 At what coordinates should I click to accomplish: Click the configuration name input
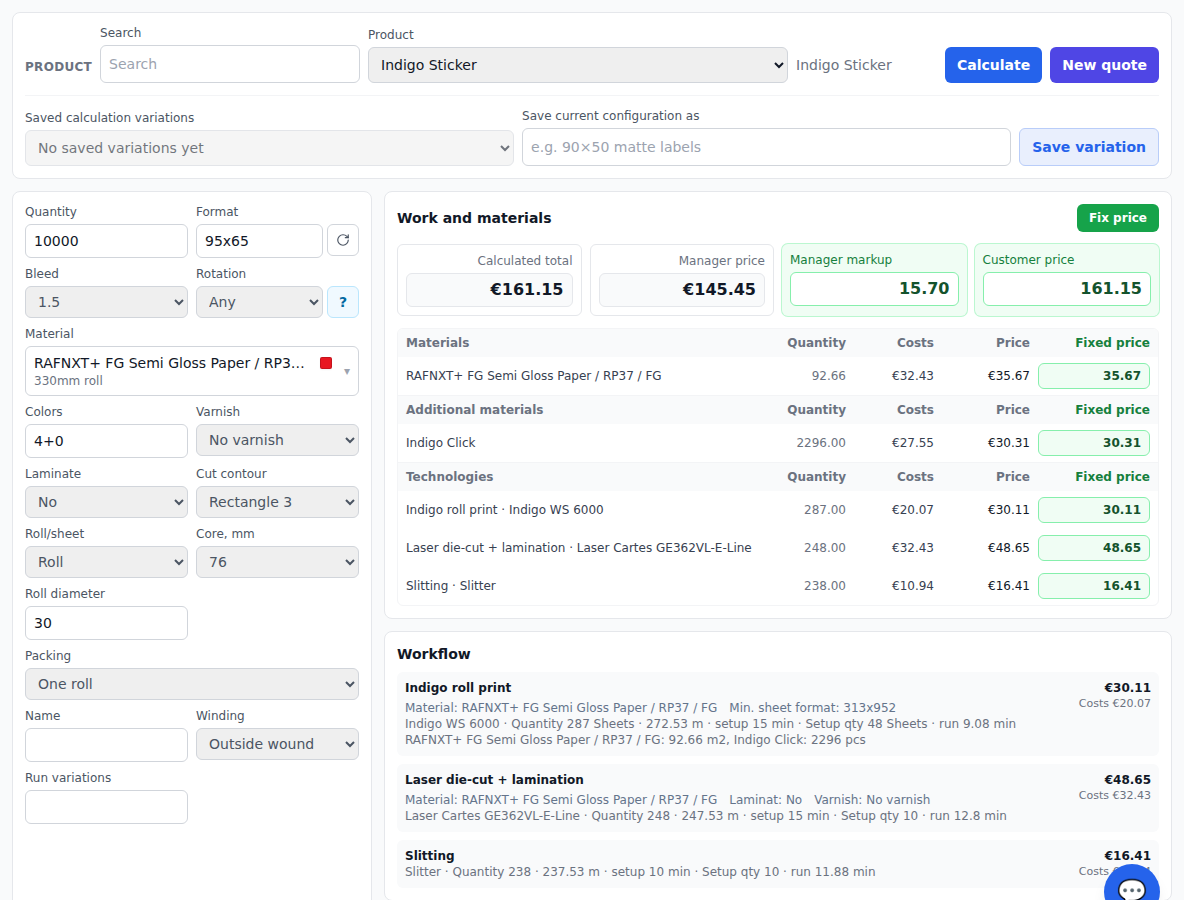click(766, 147)
